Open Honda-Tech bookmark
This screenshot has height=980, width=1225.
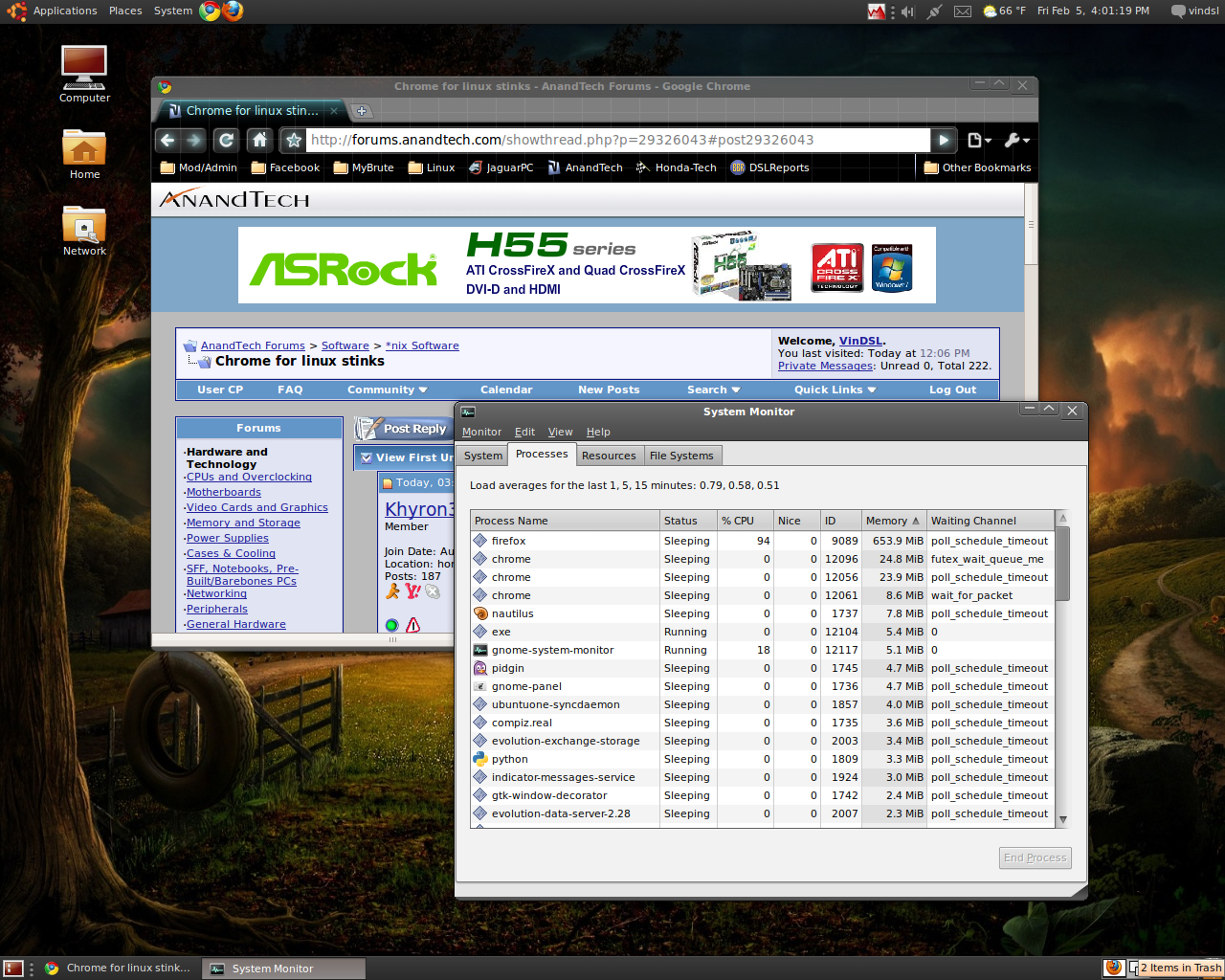click(x=677, y=167)
